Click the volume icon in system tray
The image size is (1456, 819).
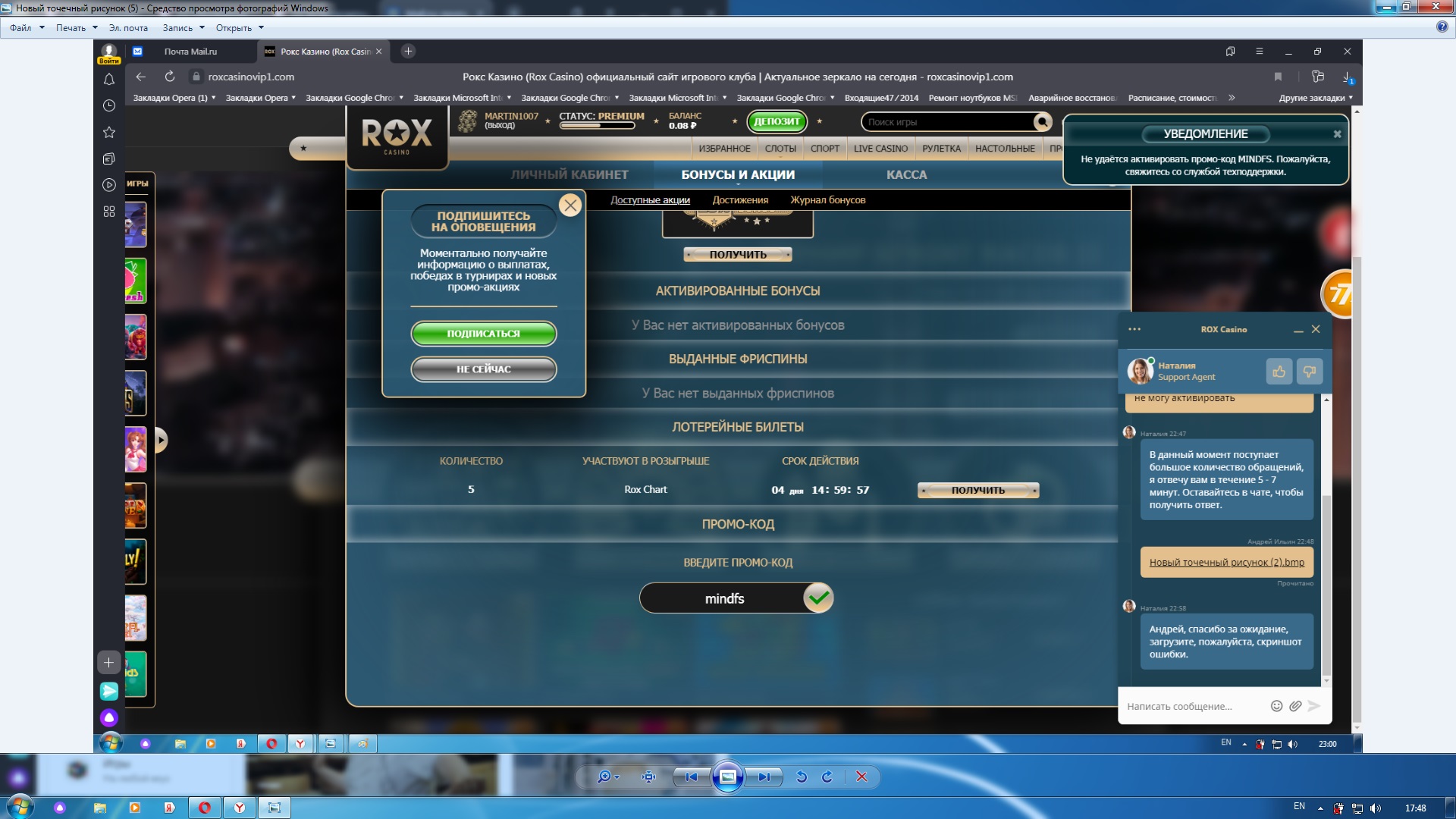click(1376, 808)
